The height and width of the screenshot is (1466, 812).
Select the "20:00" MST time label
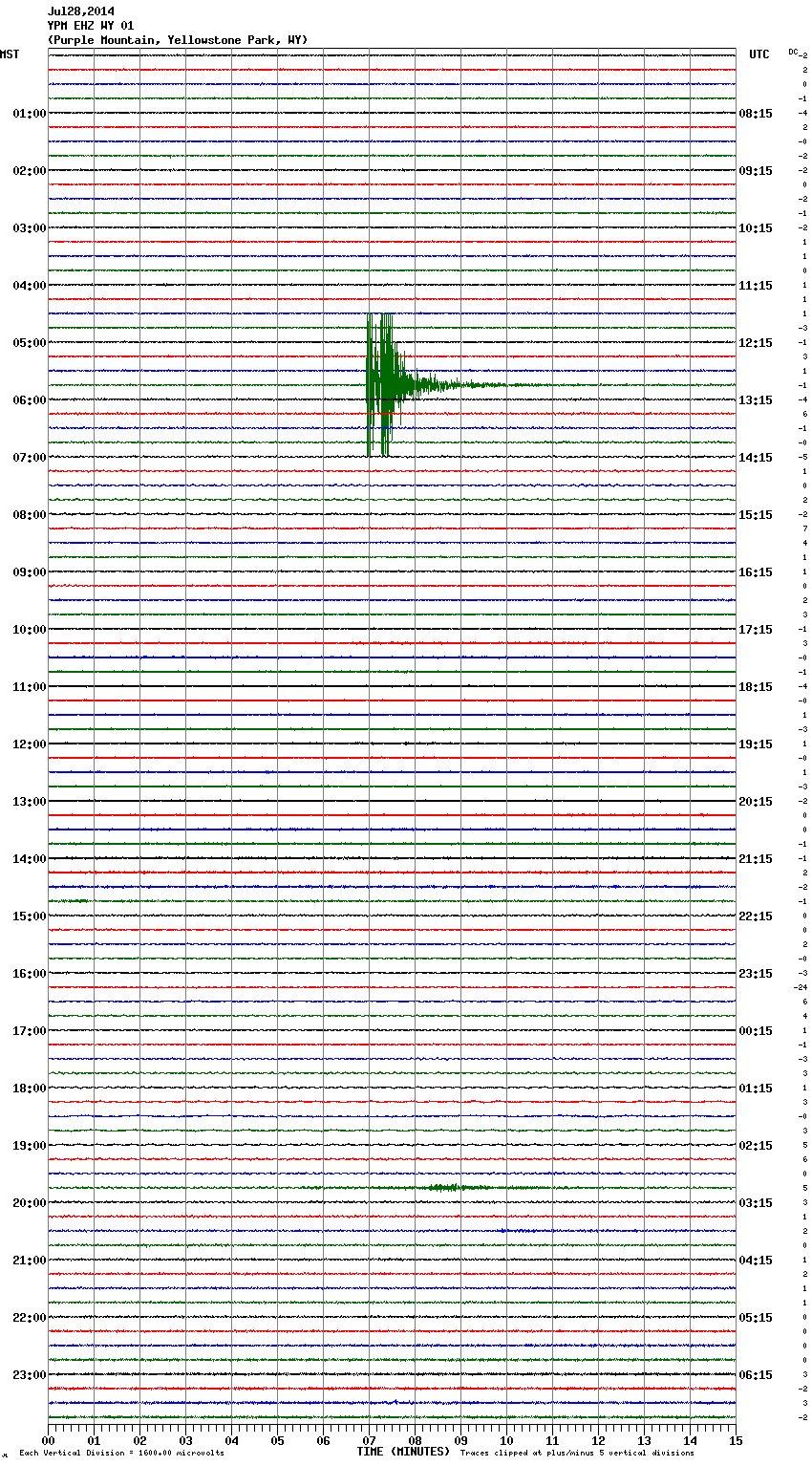[30, 1203]
